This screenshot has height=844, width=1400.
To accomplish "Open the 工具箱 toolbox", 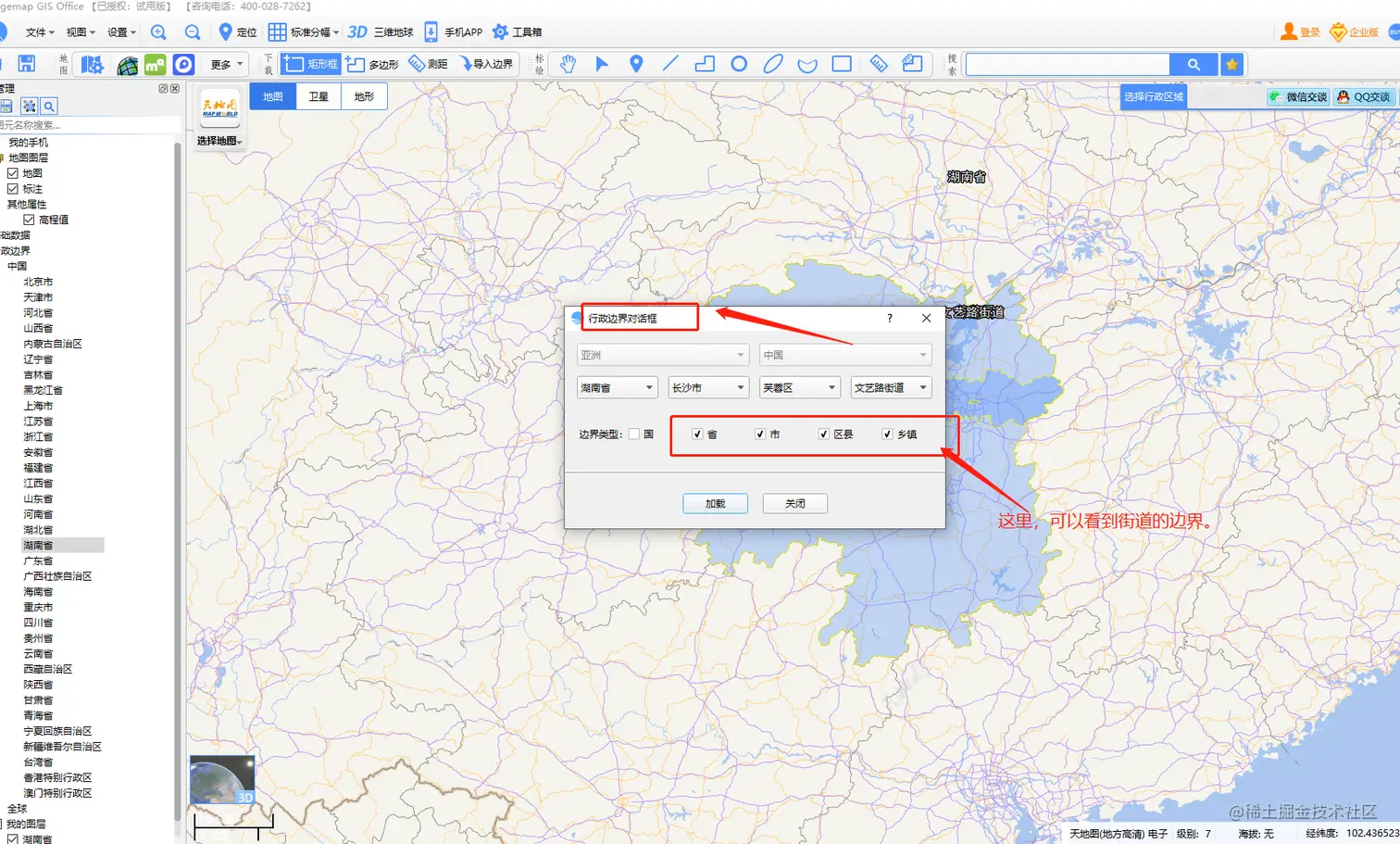I will [517, 32].
